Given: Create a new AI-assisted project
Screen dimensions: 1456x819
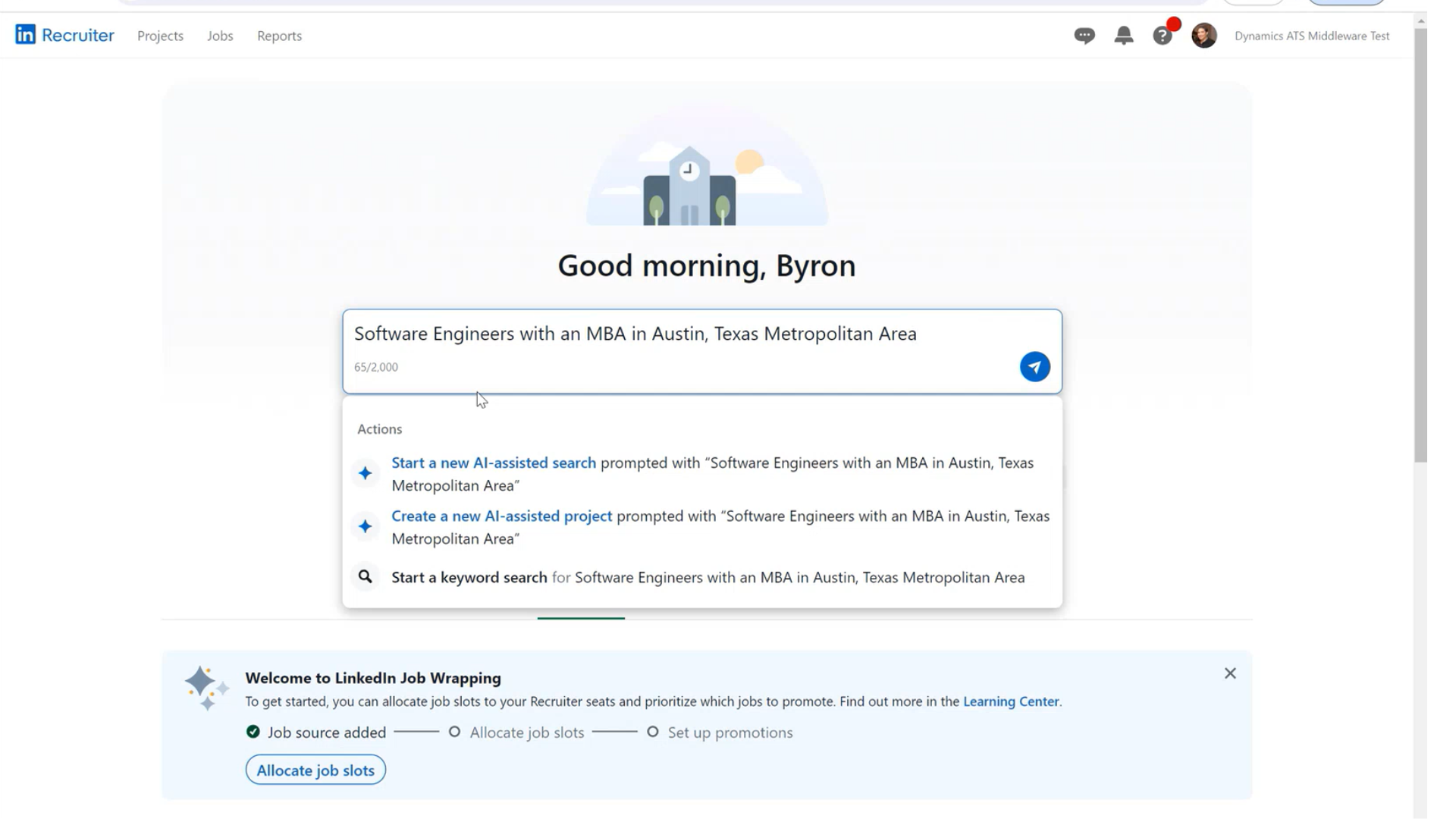Looking at the screenshot, I should [x=501, y=516].
